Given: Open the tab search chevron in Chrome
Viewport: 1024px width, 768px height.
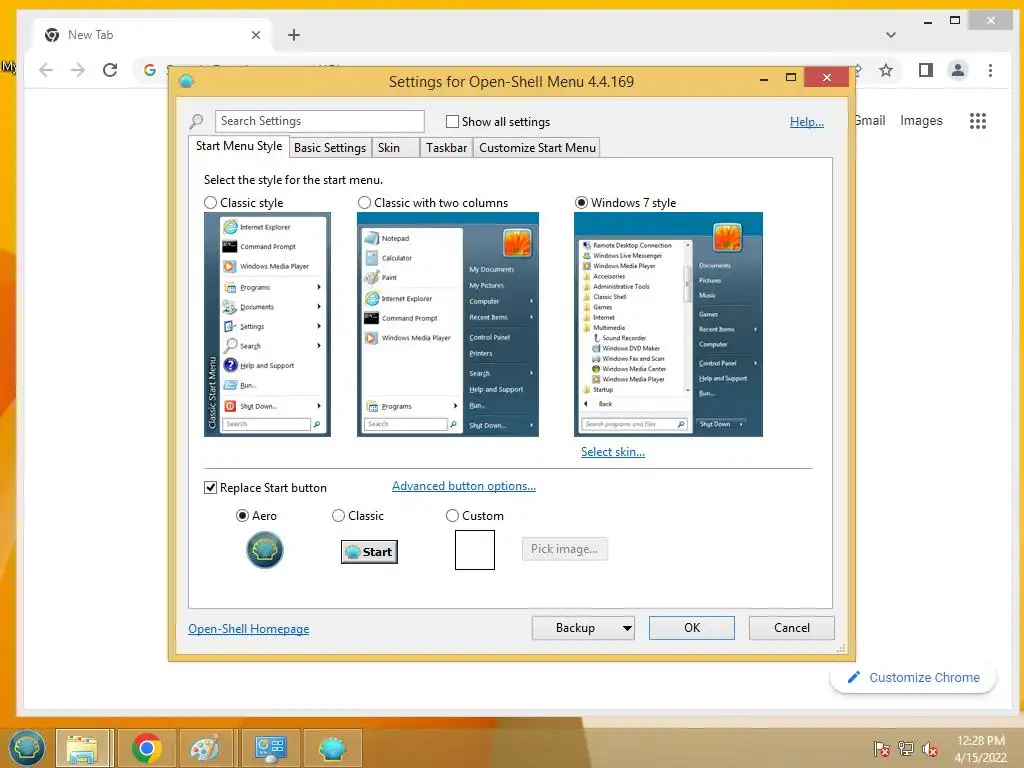Looking at the screenshot, I should [x=891, y=35].
